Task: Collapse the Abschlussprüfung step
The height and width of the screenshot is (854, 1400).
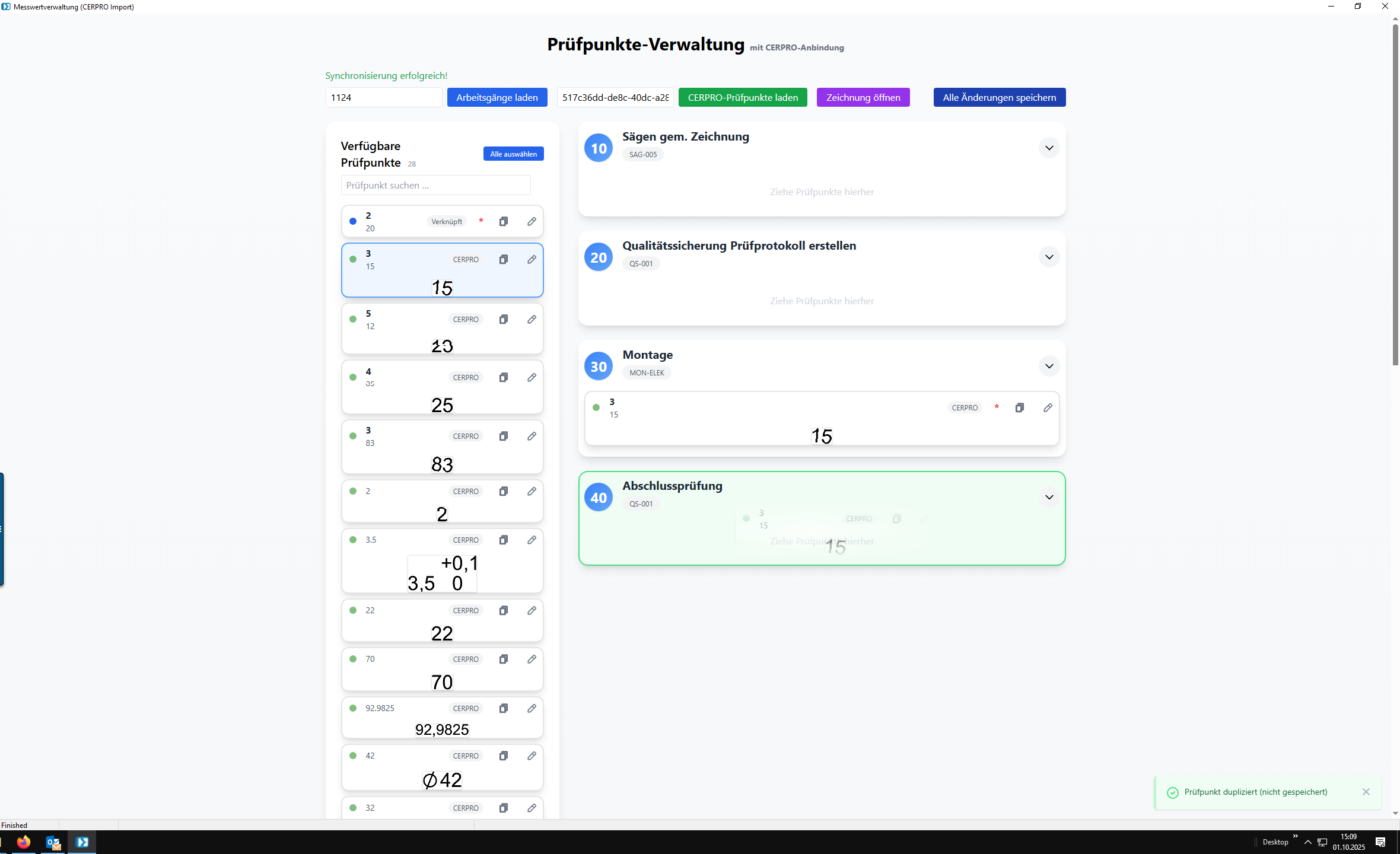Action: [x=1049, y=497]
